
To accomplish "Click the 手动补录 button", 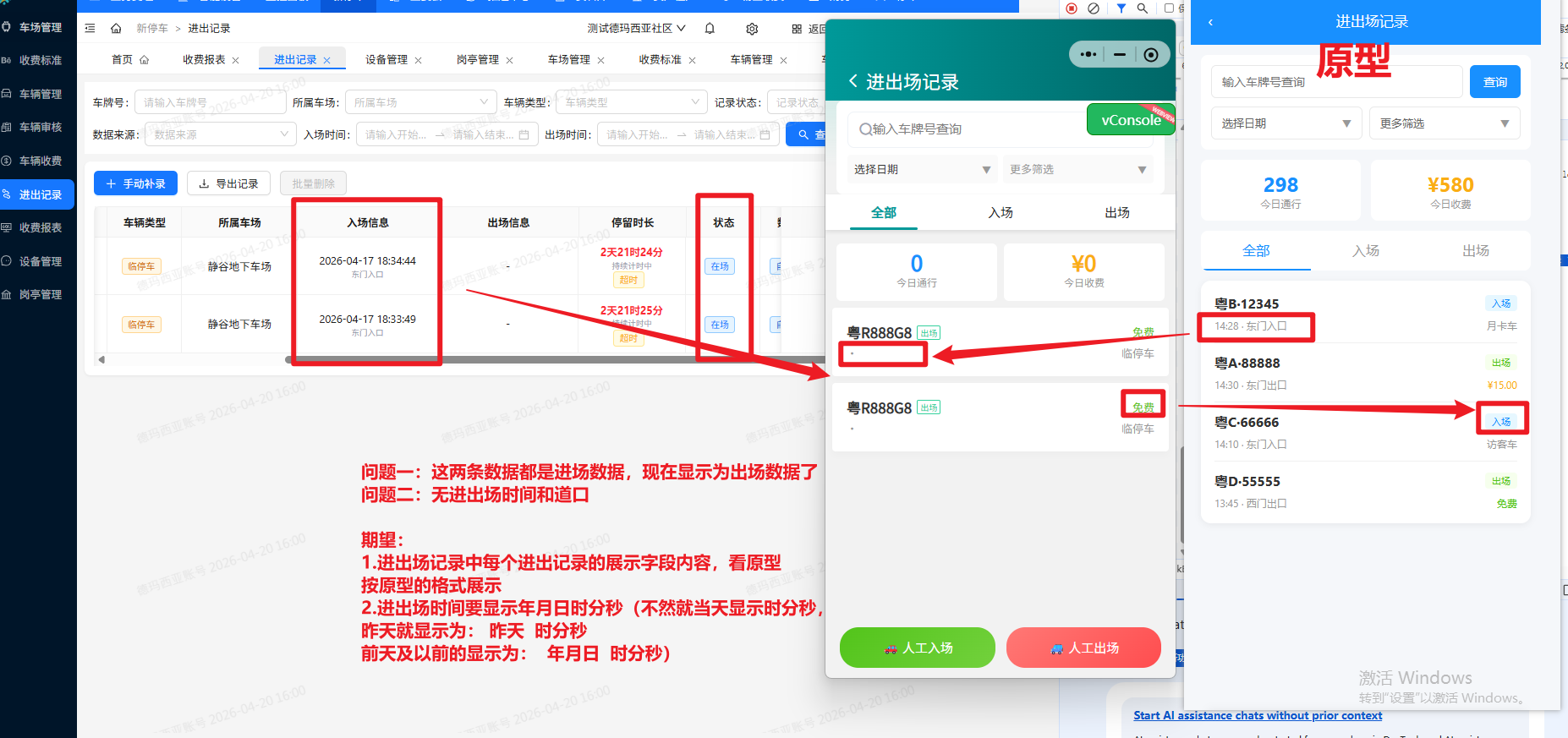I will (x=135, y=183).
